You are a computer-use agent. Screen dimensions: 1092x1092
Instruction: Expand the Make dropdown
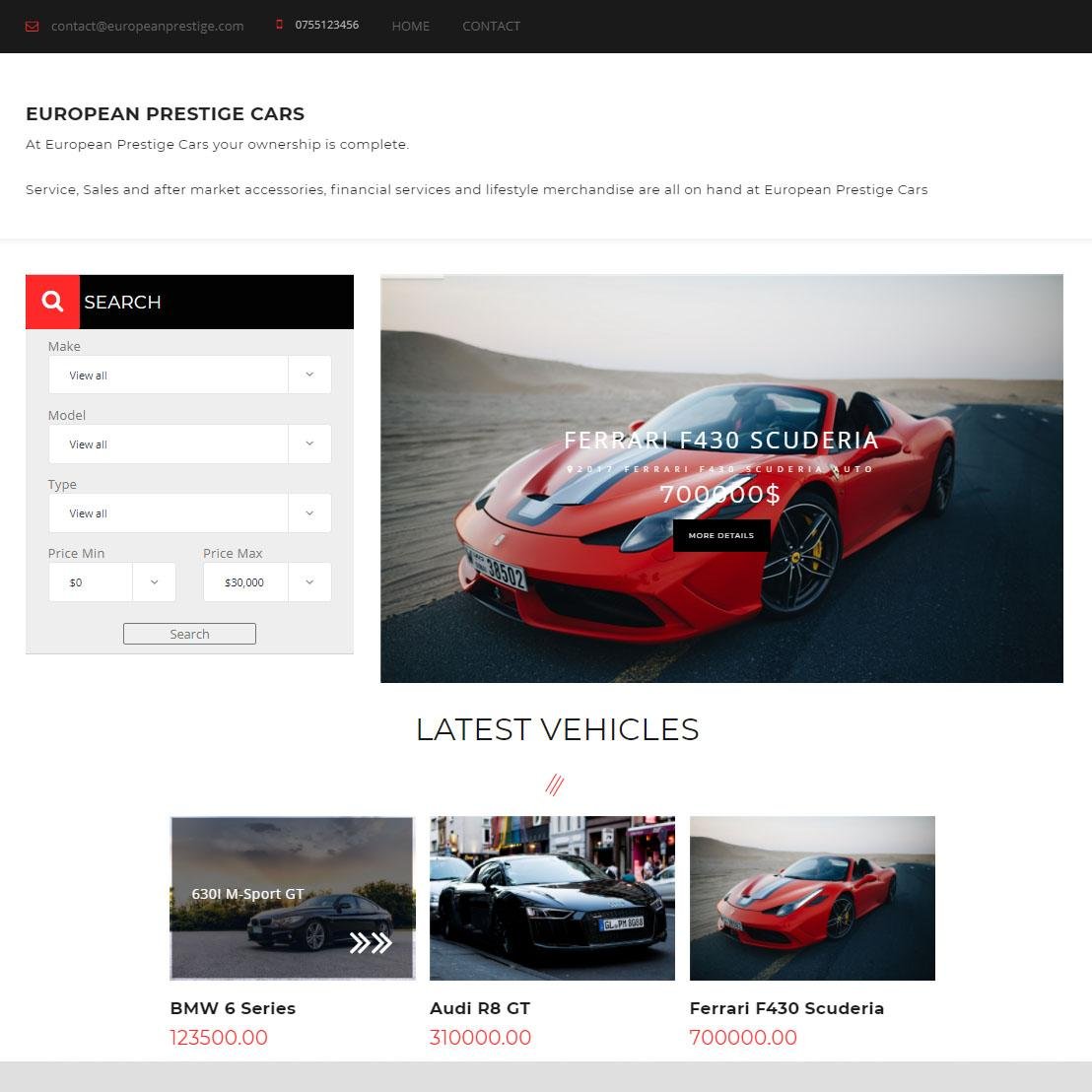(x=189, y=375)
